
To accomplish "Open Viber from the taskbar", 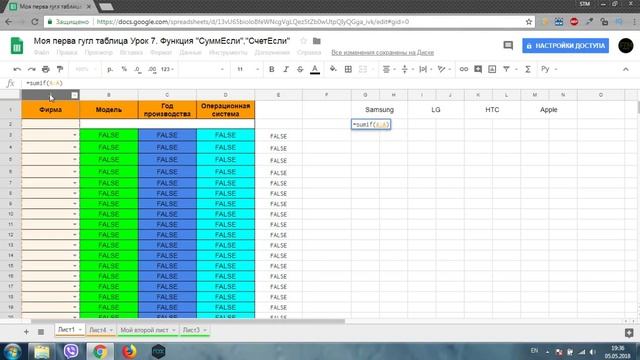I will click(71, 351).
